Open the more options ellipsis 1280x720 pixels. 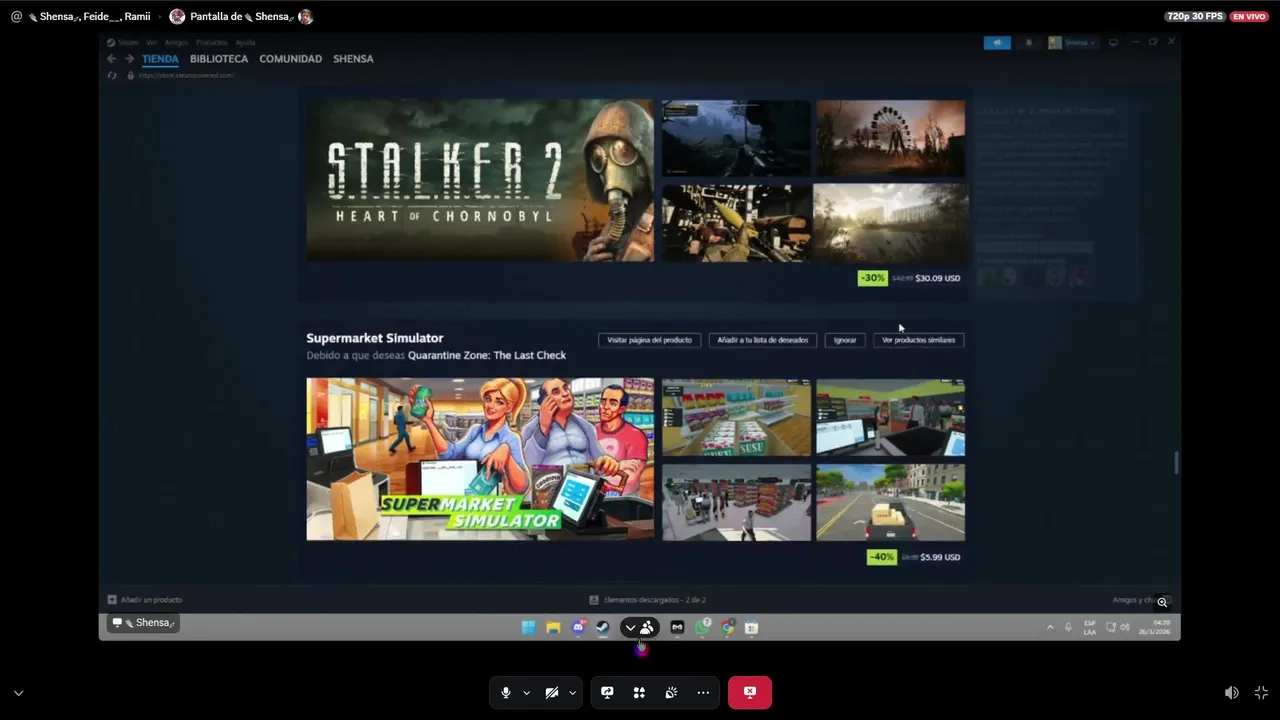[x=703, y=692]
